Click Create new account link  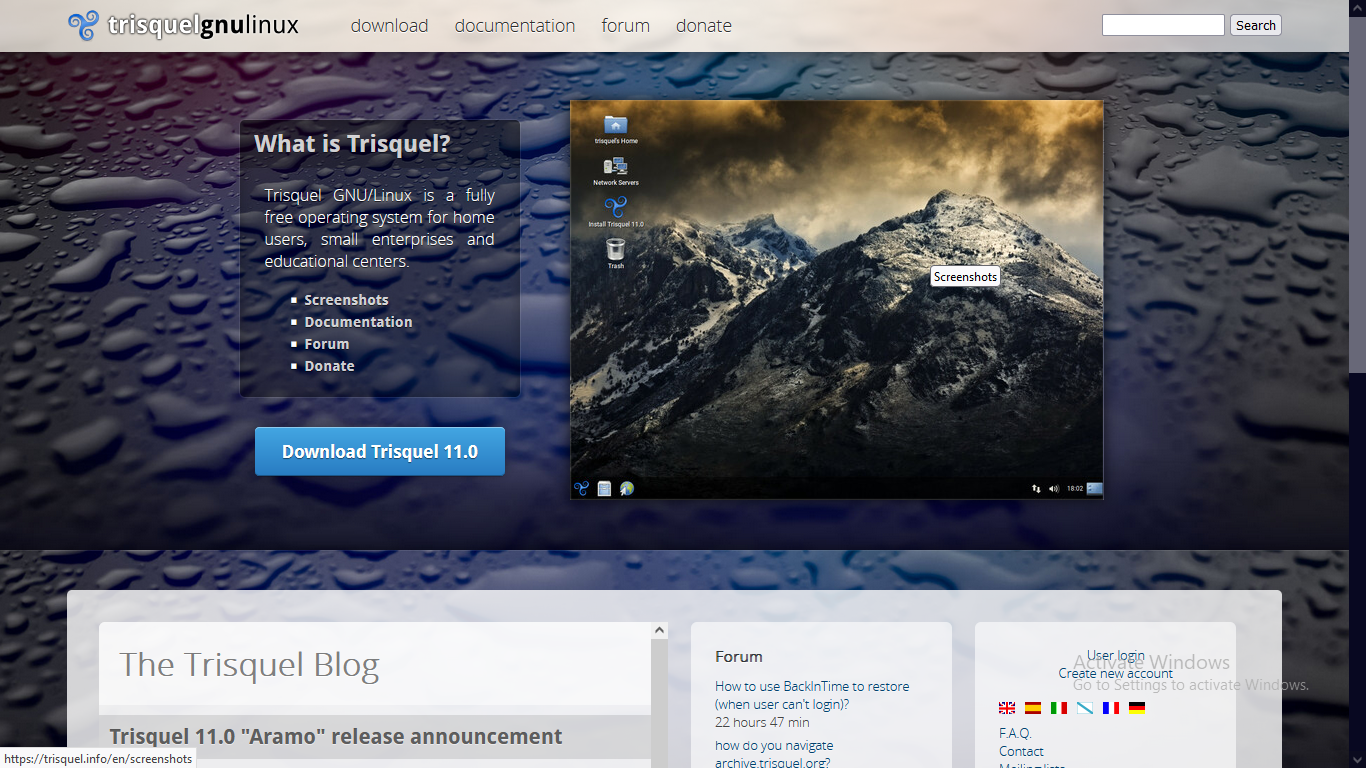[1116, 673]
